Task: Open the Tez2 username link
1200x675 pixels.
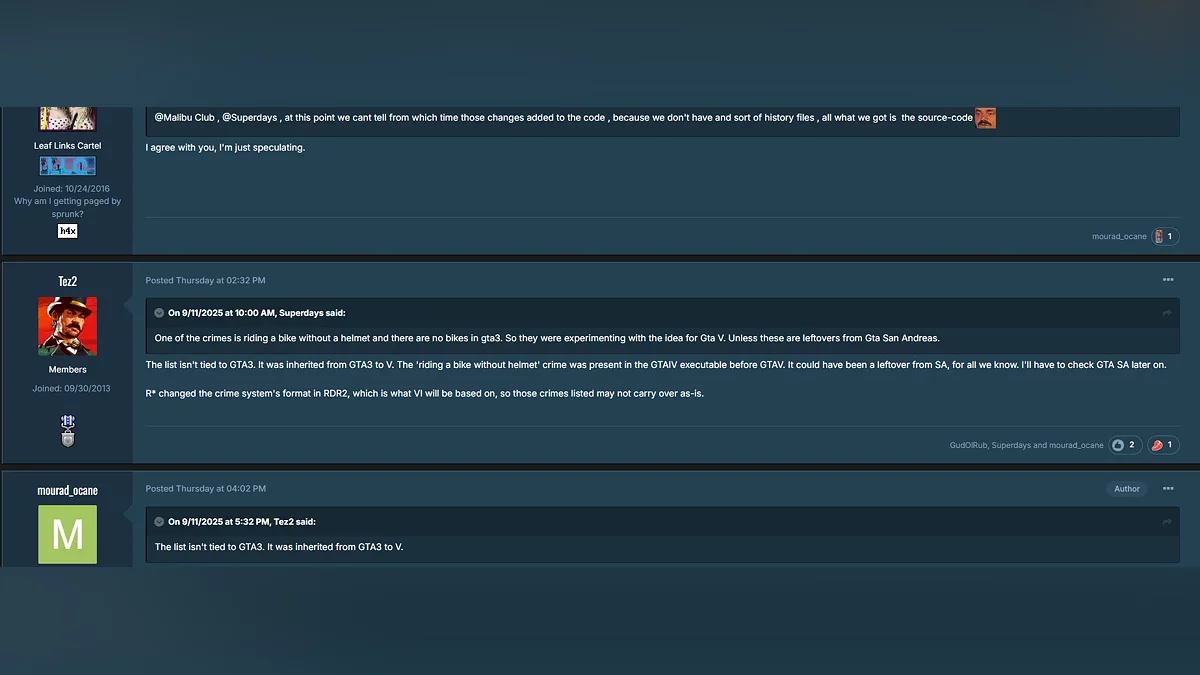Action: coord(67,282)
